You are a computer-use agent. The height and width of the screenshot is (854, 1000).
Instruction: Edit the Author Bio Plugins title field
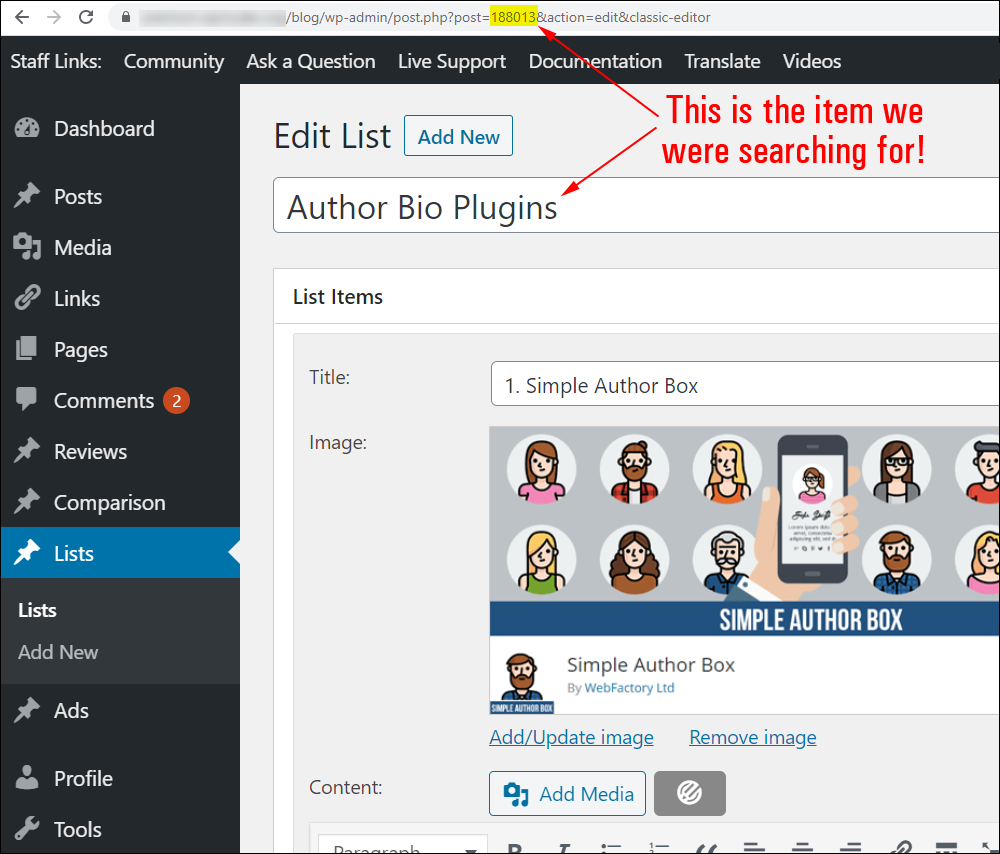636,205
